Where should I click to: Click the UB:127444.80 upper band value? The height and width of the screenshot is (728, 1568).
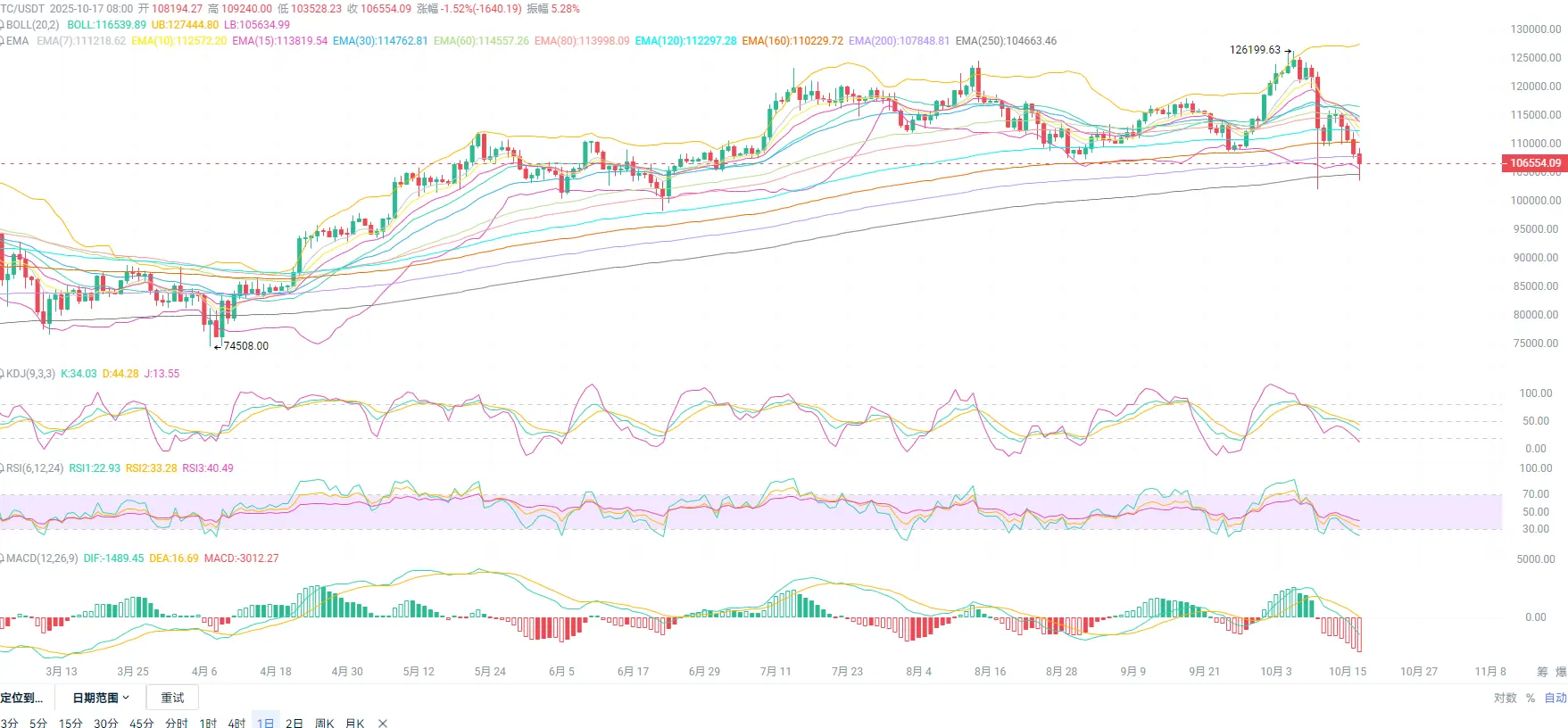185,25
